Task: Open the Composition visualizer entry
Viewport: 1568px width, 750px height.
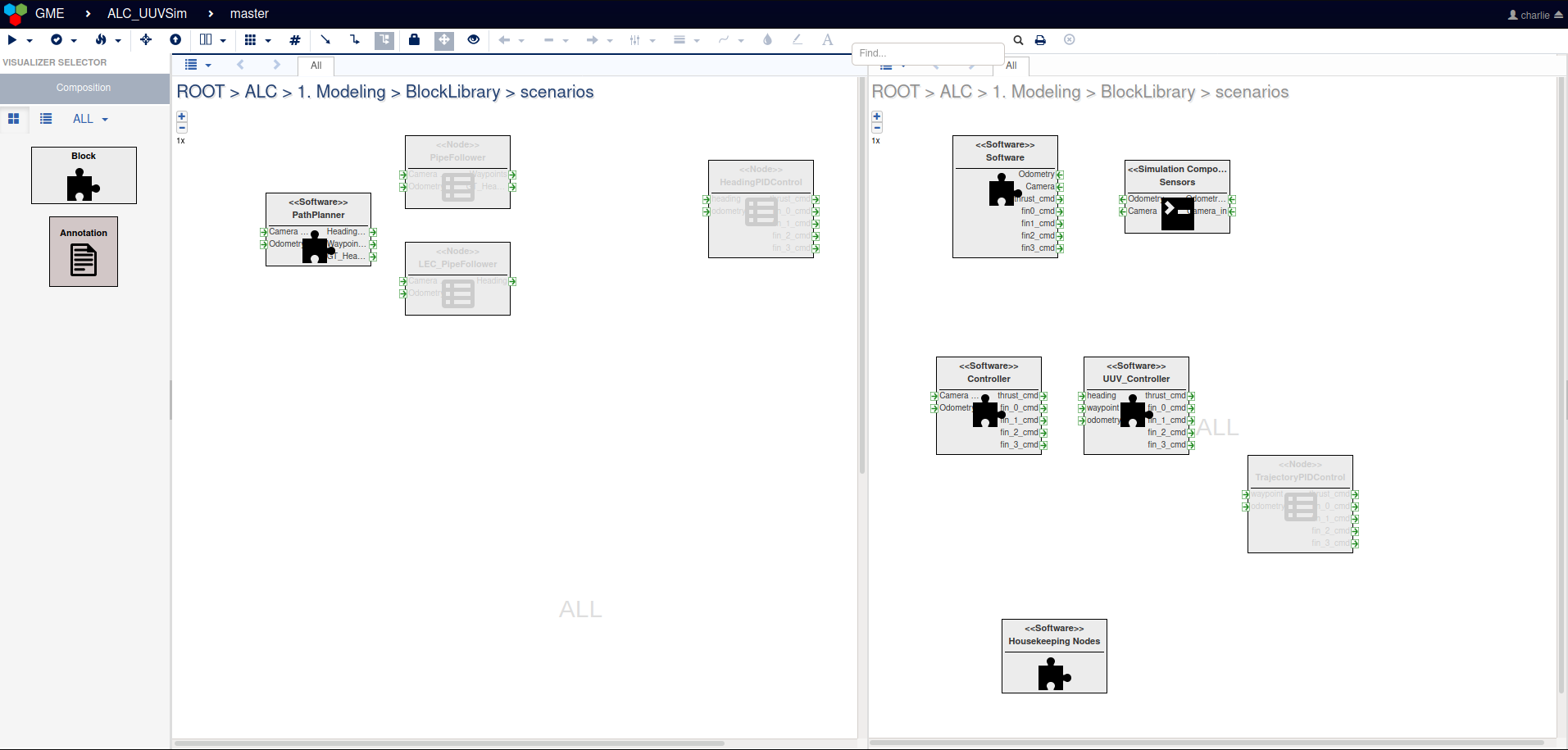Action: (83, 88)
